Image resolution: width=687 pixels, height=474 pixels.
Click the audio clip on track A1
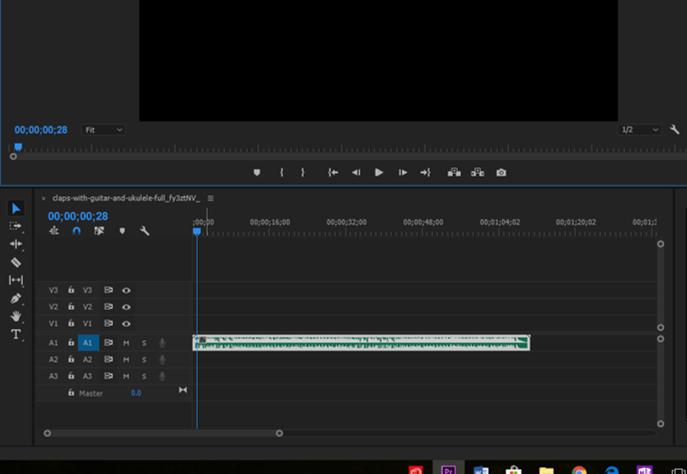(360, 343)
